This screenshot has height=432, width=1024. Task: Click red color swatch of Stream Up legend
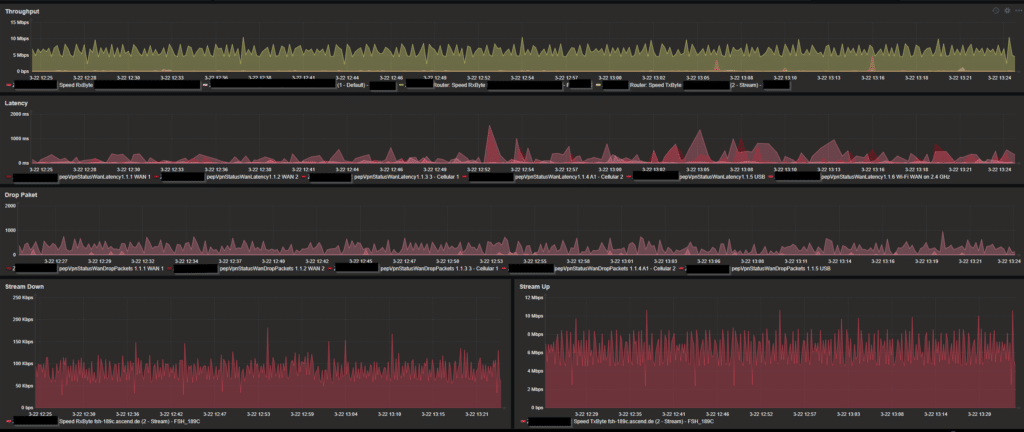(523, 422)
